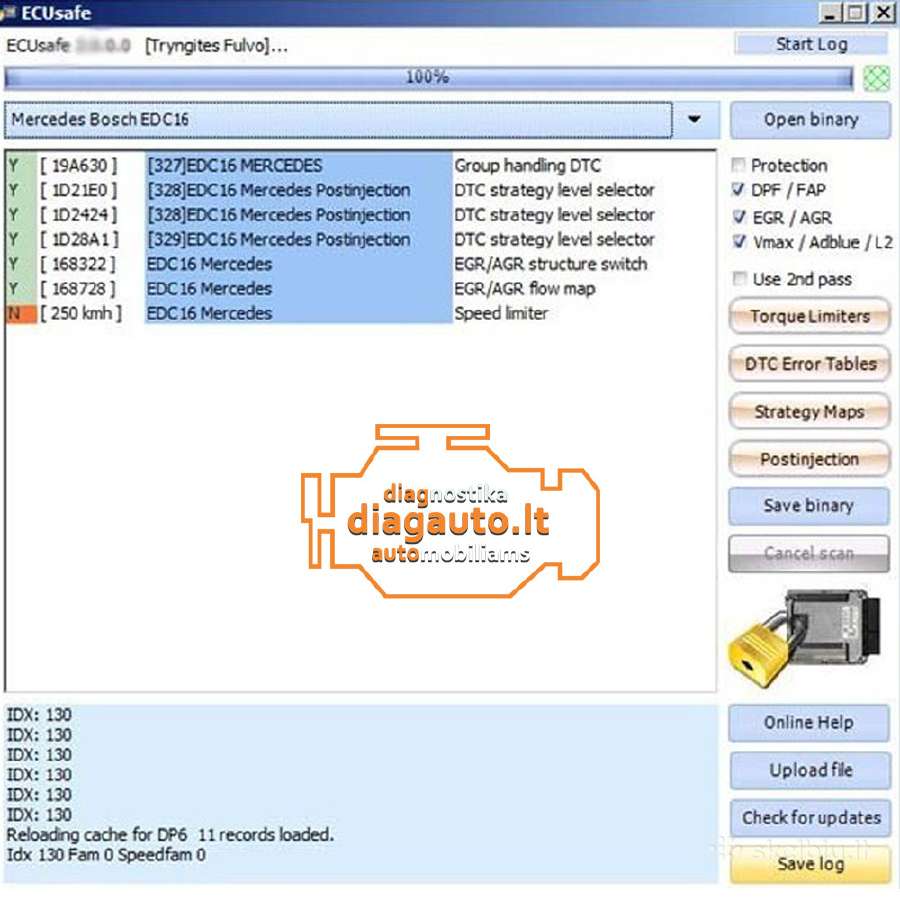Screen dimensions: 900x900
Task: Open the ECU type dropdown arrow
Action: tap(695, 119)
